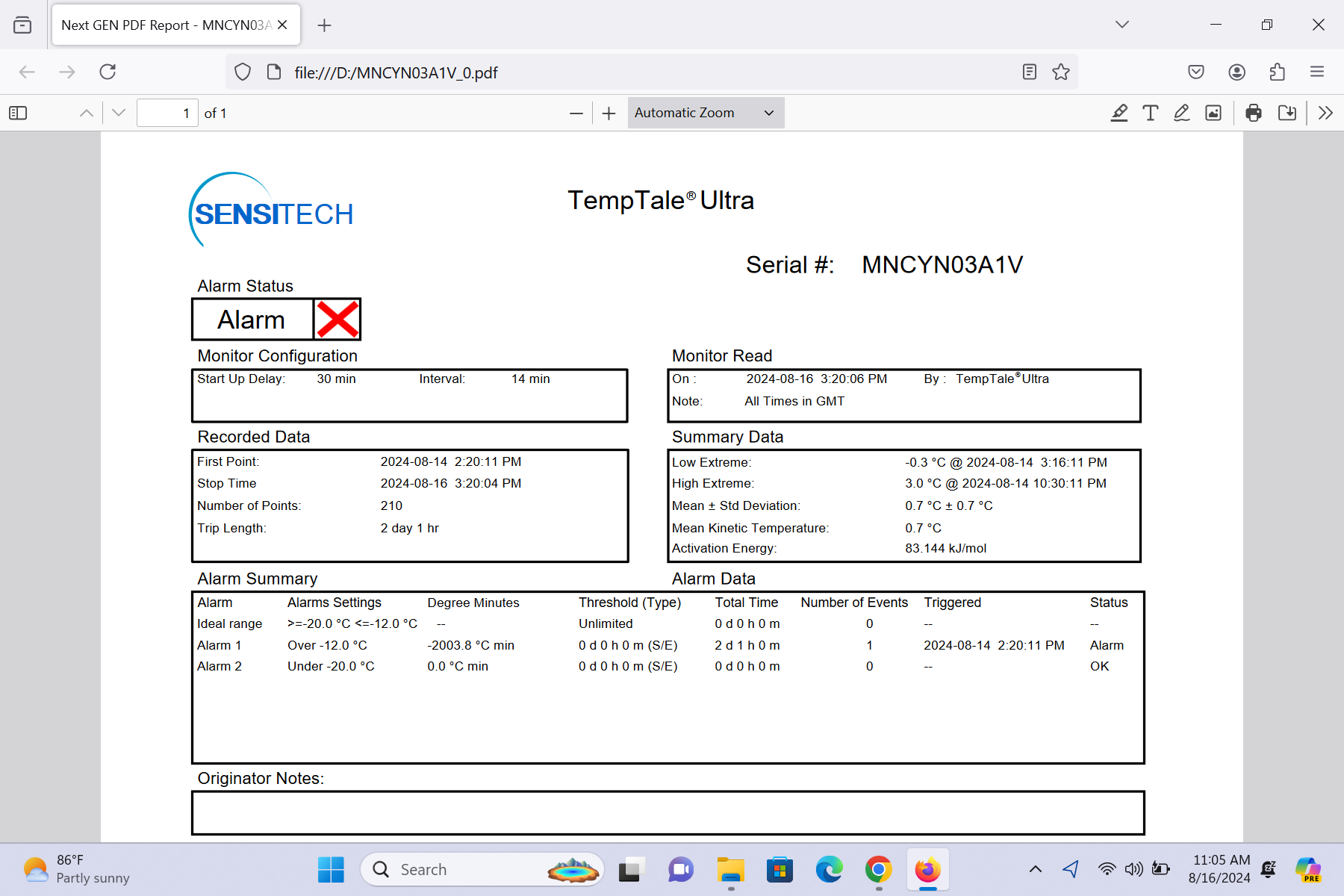List all tabs dropdown
Image resolution: width=1344 pixels, height=896 pixels.
pyautogui.click(x=1121, y=25)
